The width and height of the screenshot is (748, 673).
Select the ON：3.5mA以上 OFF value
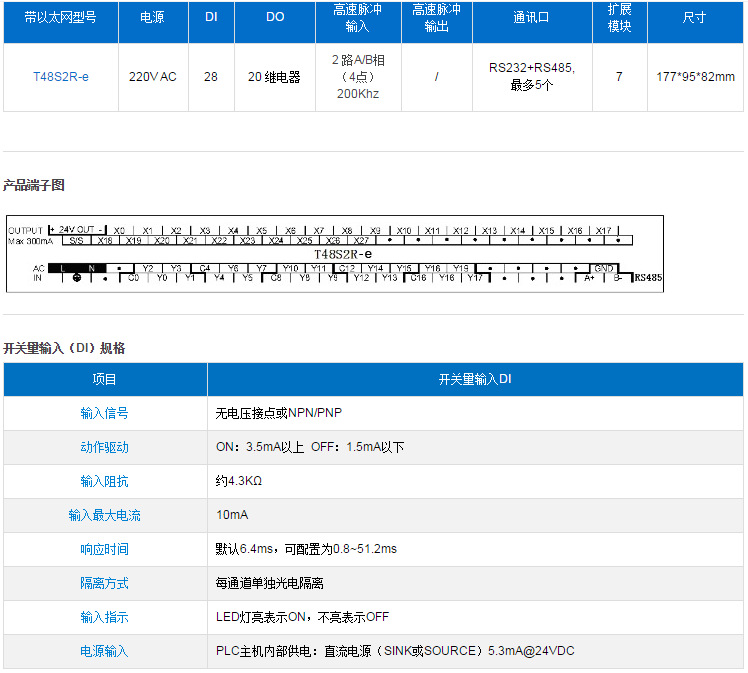(x=310, y=447)
